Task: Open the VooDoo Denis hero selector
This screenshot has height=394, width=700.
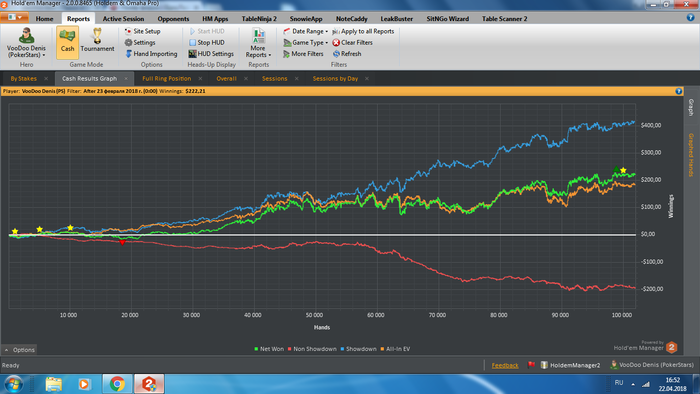Action: click(x=26, y=43)
